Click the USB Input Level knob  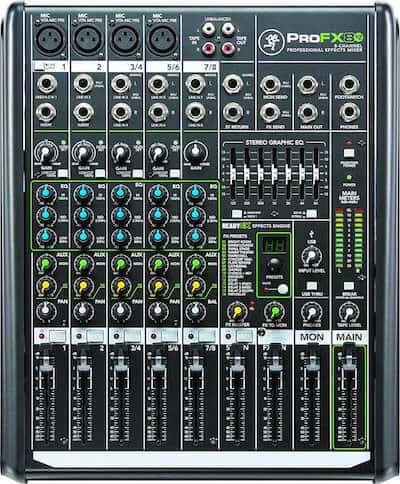pyautogui.click(x=312, y=257)
